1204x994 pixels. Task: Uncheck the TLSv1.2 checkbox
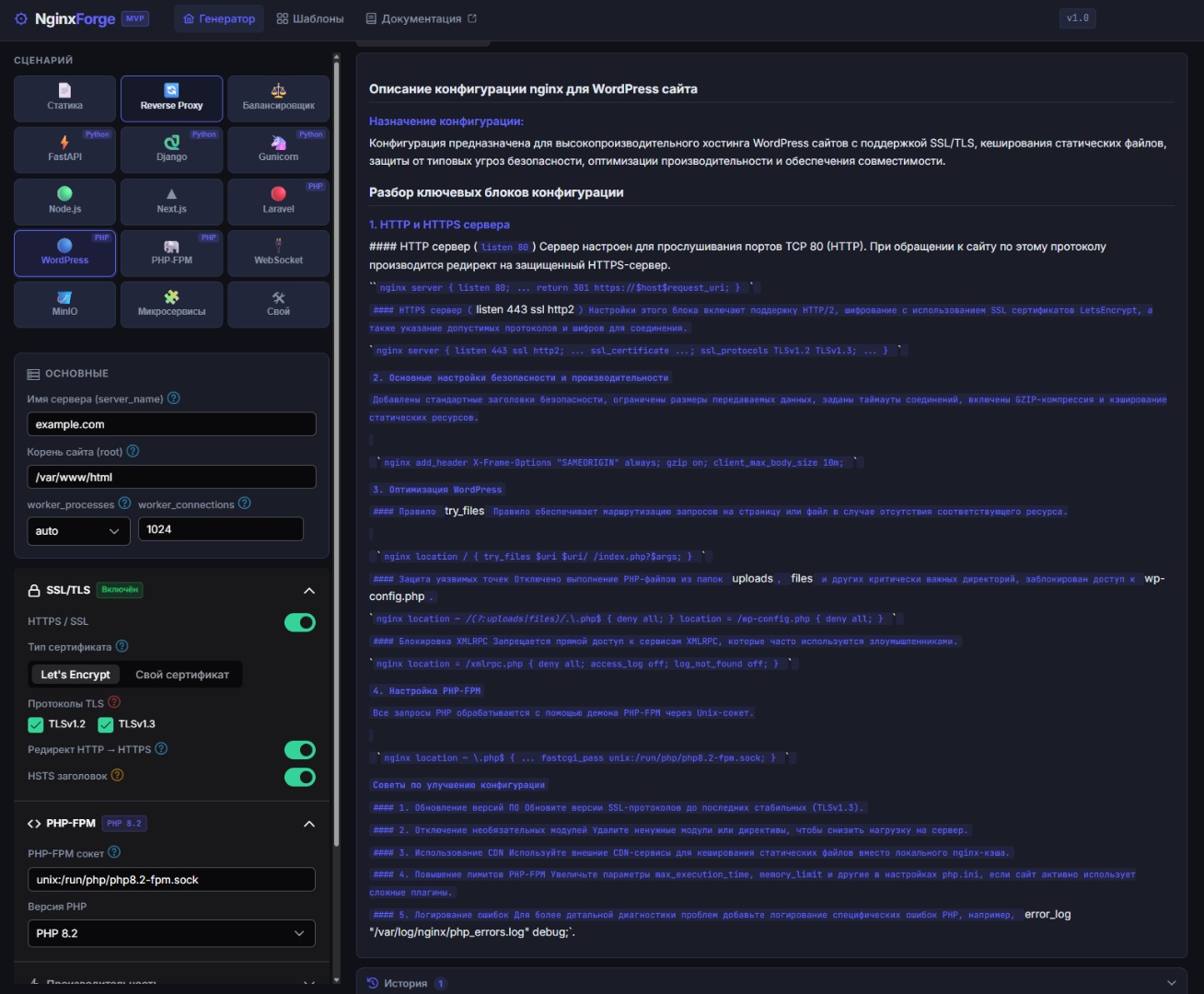[36, 724]
